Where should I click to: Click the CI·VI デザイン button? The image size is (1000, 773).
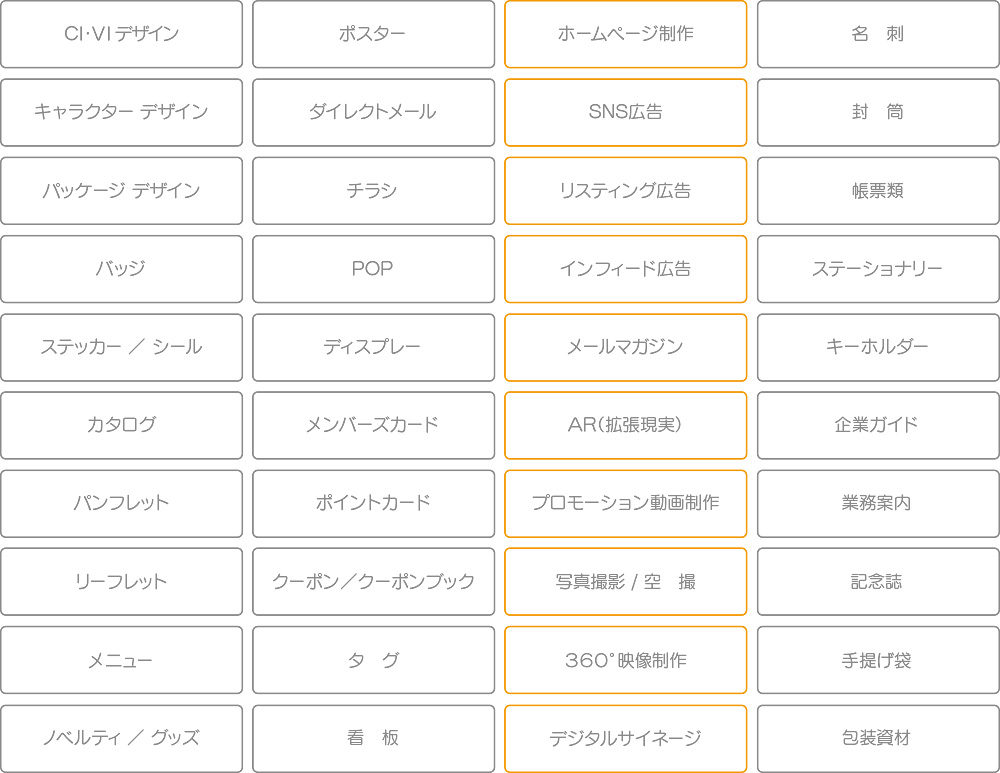(121, 34)
